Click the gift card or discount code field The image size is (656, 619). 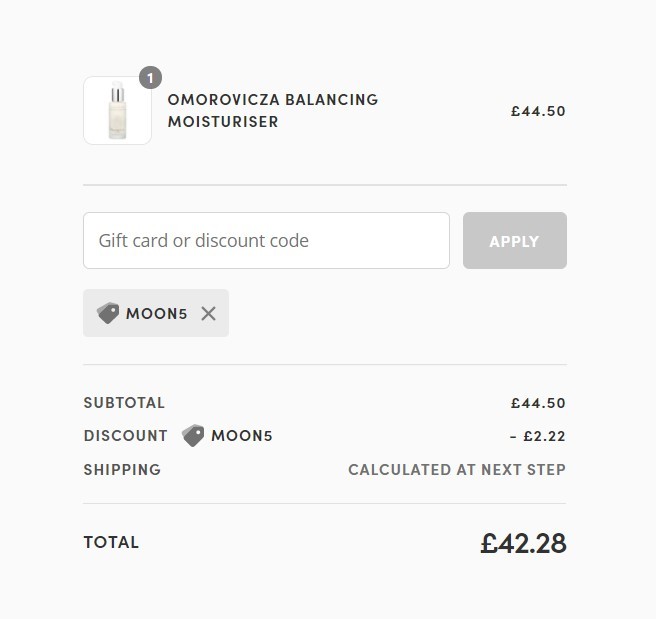pos(266,240)
